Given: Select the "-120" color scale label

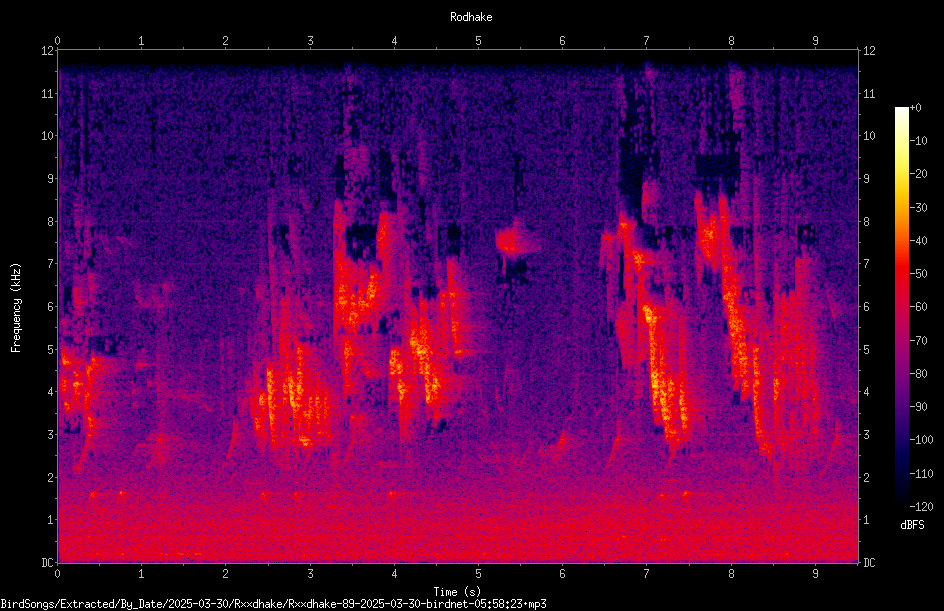Looking at the screenshot, I should point(921,507).
